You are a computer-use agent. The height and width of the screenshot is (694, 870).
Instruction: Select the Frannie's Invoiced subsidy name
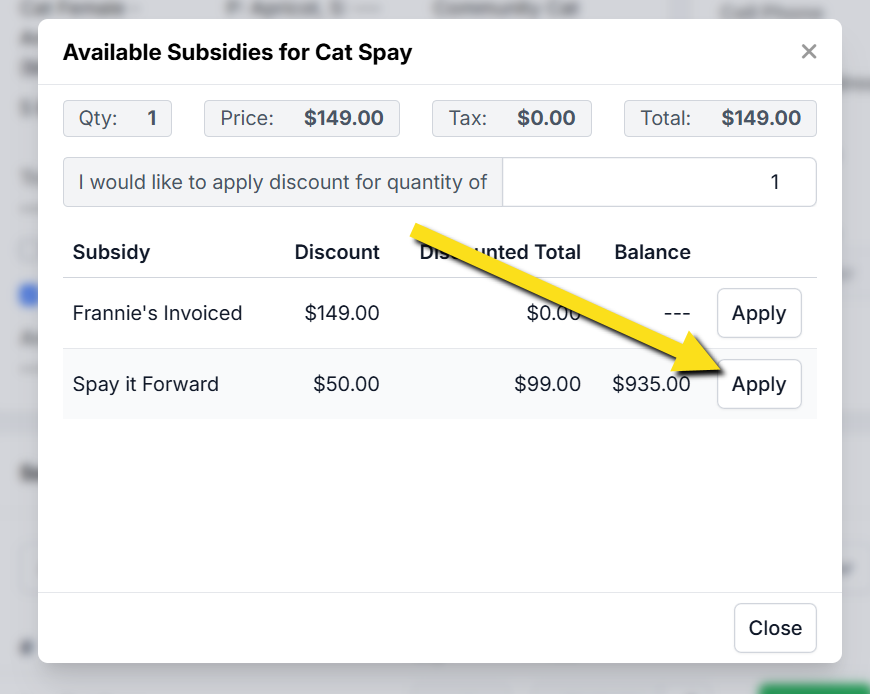[x=157, y=313]
